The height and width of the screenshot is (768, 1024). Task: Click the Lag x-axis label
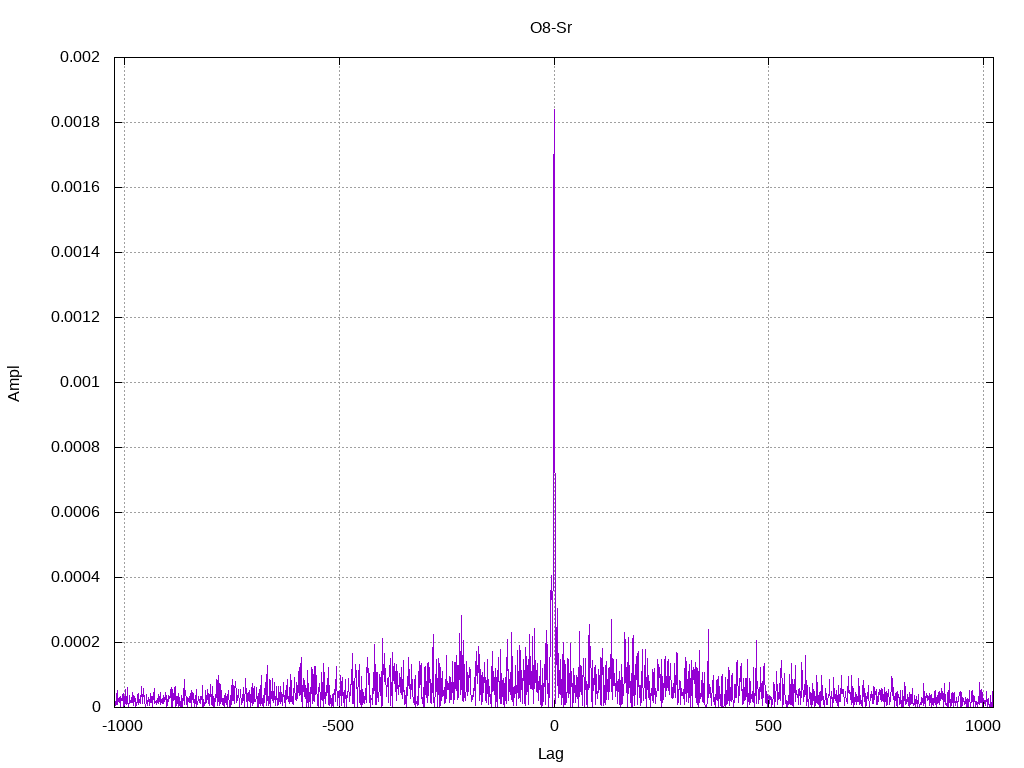pyautogui.click(x=551, y=754)
